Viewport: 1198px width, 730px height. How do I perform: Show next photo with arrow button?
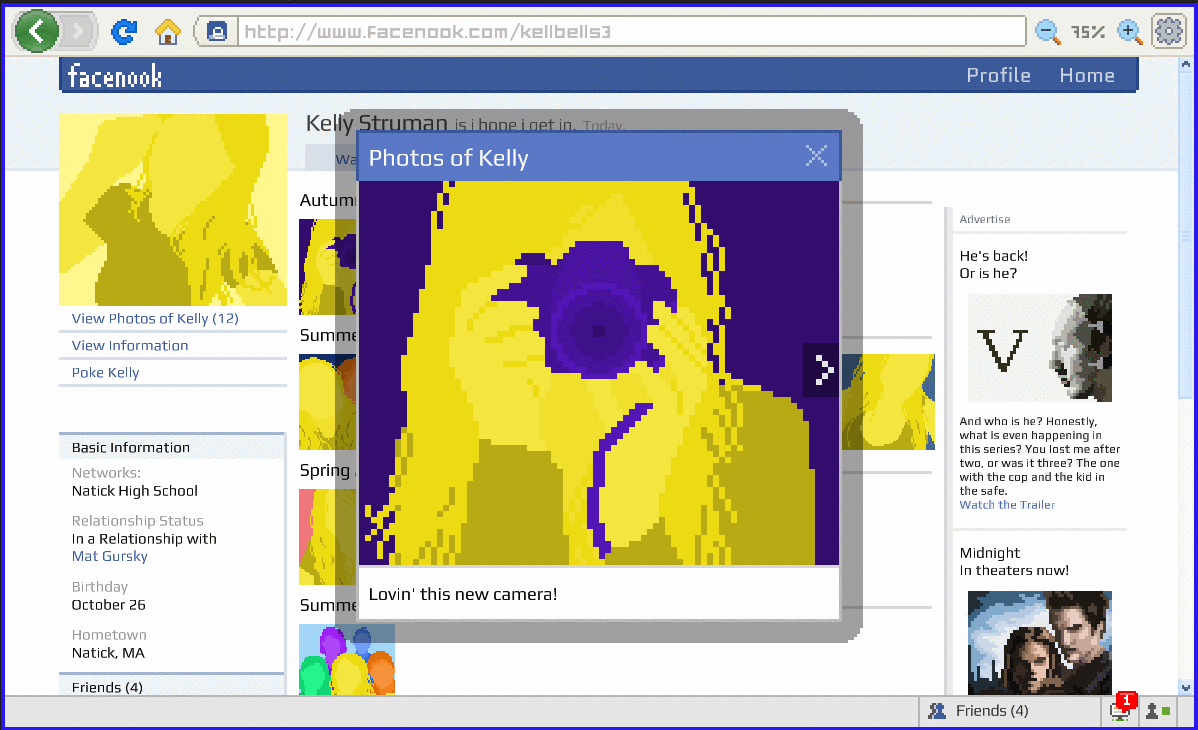[x=821, y=370]
